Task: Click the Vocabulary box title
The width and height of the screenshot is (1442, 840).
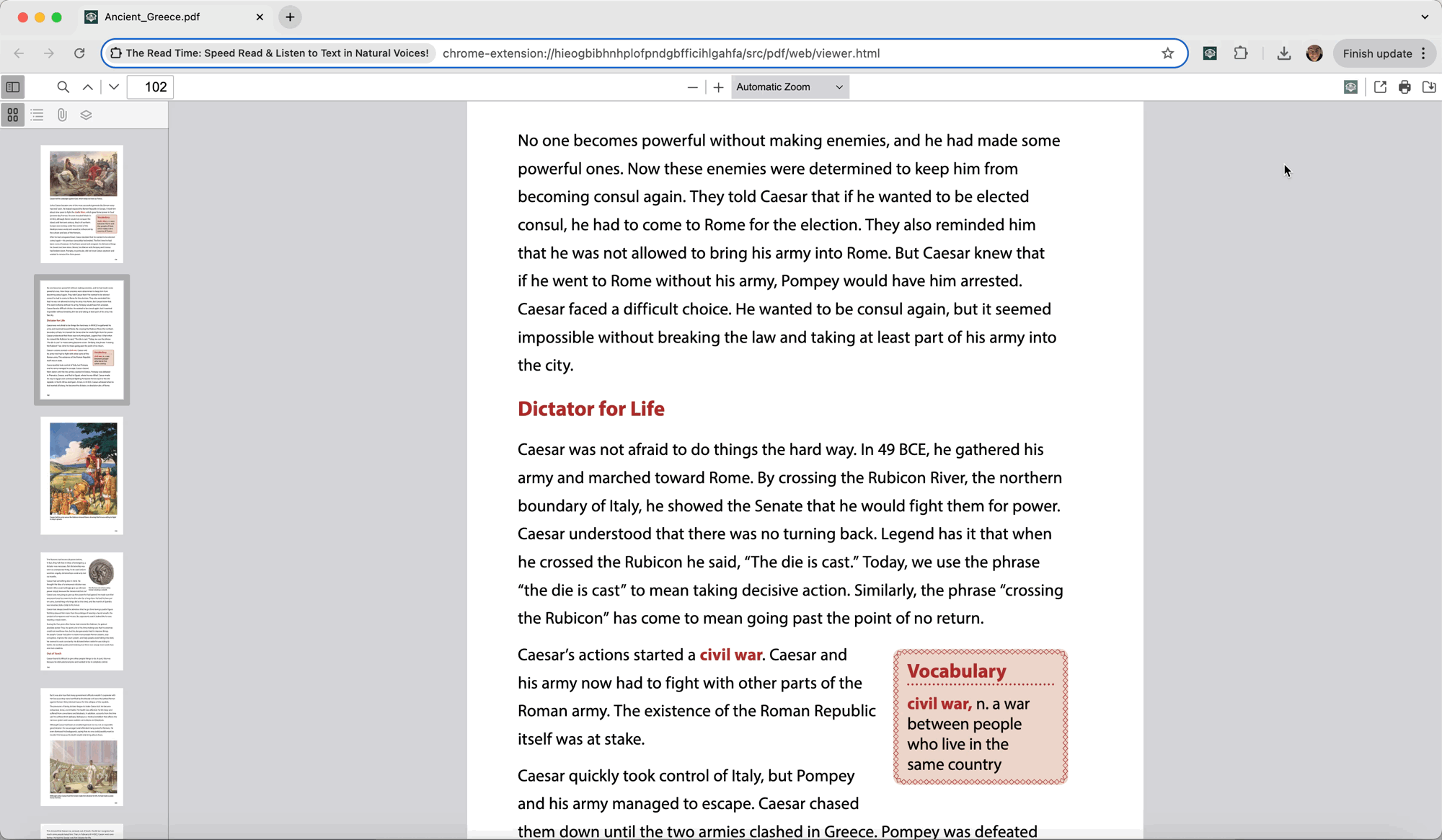Action: [x=956, y=671]
